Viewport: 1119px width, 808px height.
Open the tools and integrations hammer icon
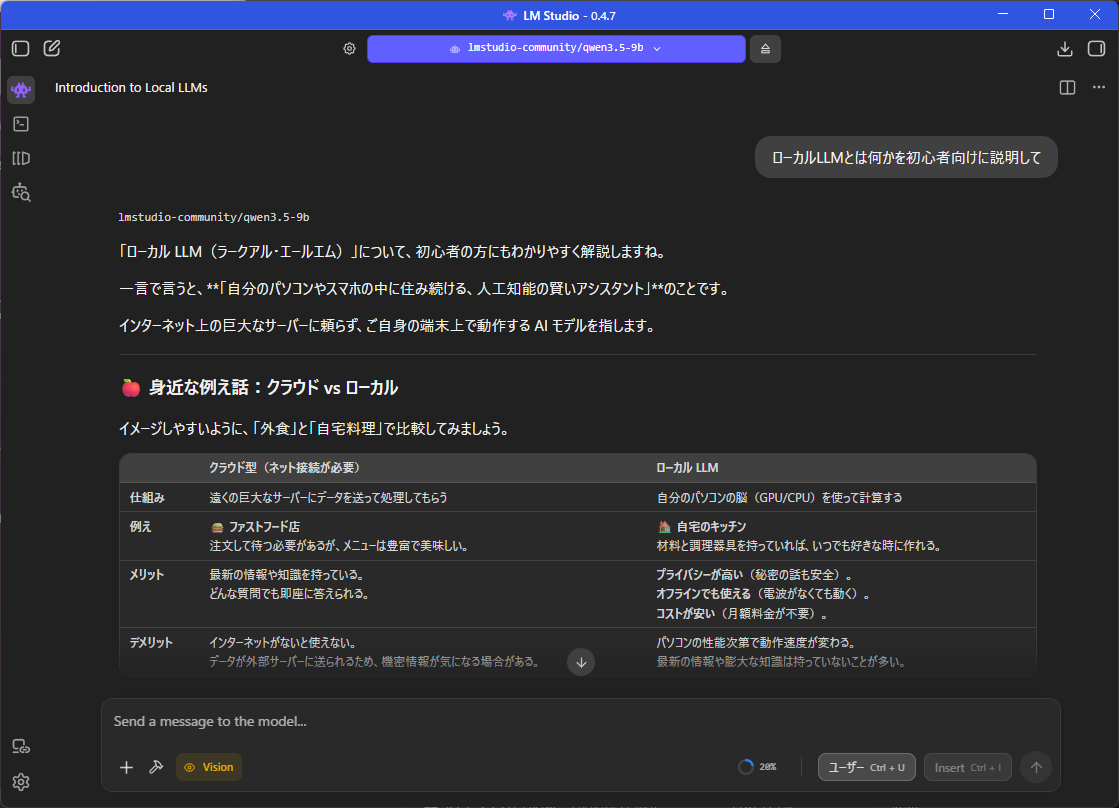[156, 767]
